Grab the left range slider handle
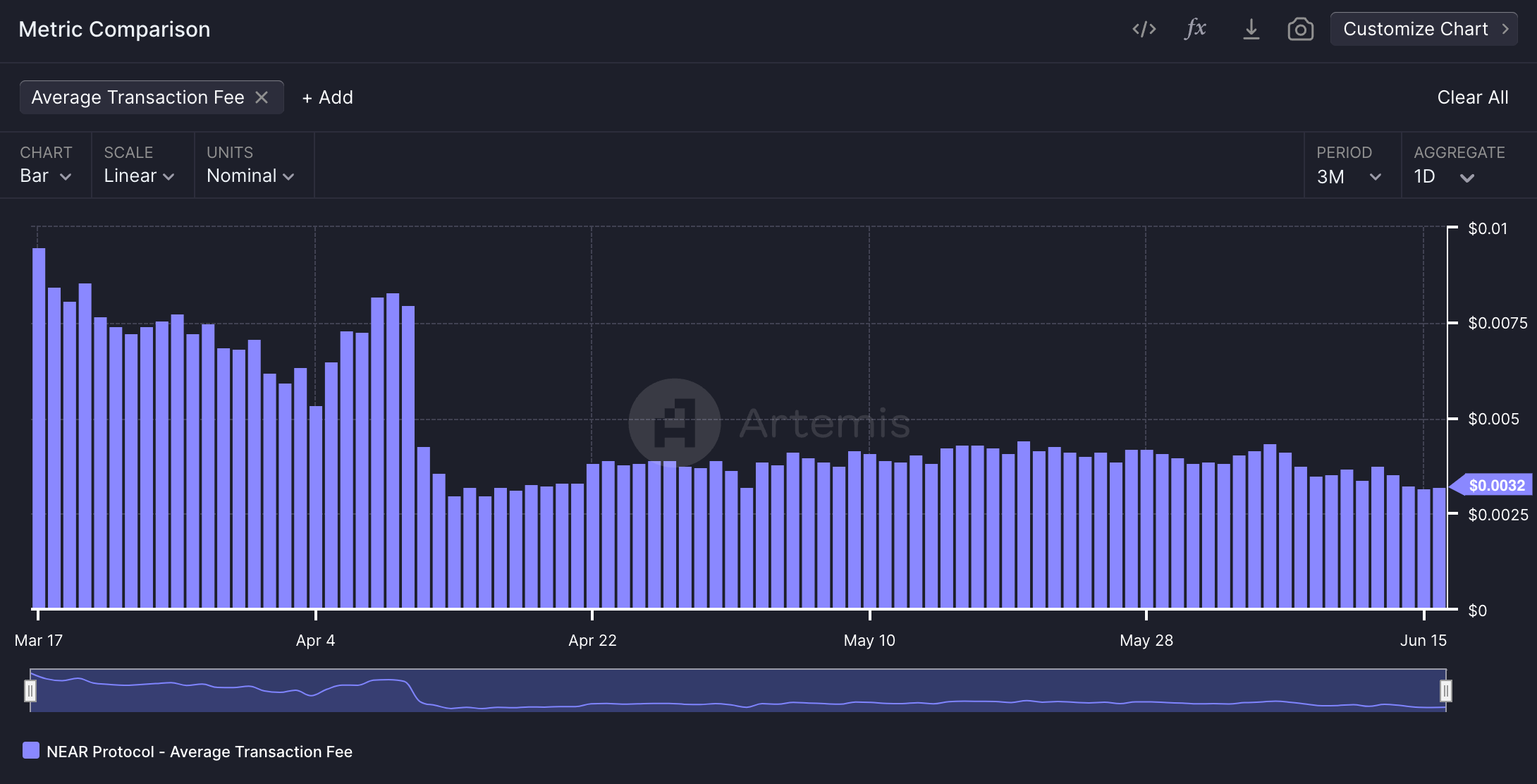 tap(30, 690)
